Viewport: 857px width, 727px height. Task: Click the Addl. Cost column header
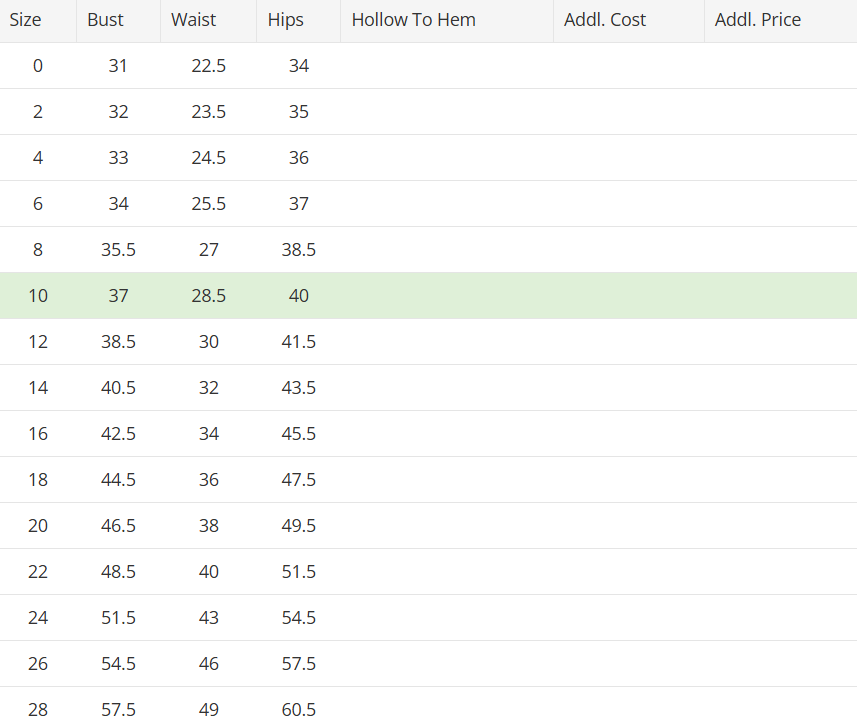pyautogui.click(x=629, y=20)
